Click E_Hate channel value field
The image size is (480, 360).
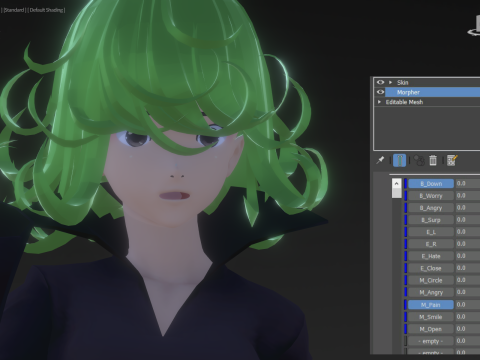468,256
